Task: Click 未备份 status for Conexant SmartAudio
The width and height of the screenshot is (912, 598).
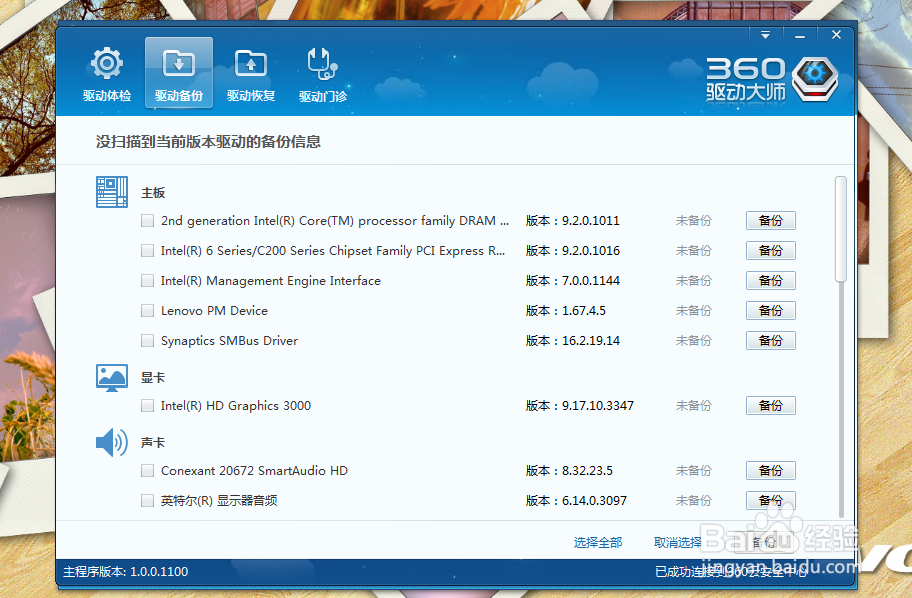Action: point(693,471)
